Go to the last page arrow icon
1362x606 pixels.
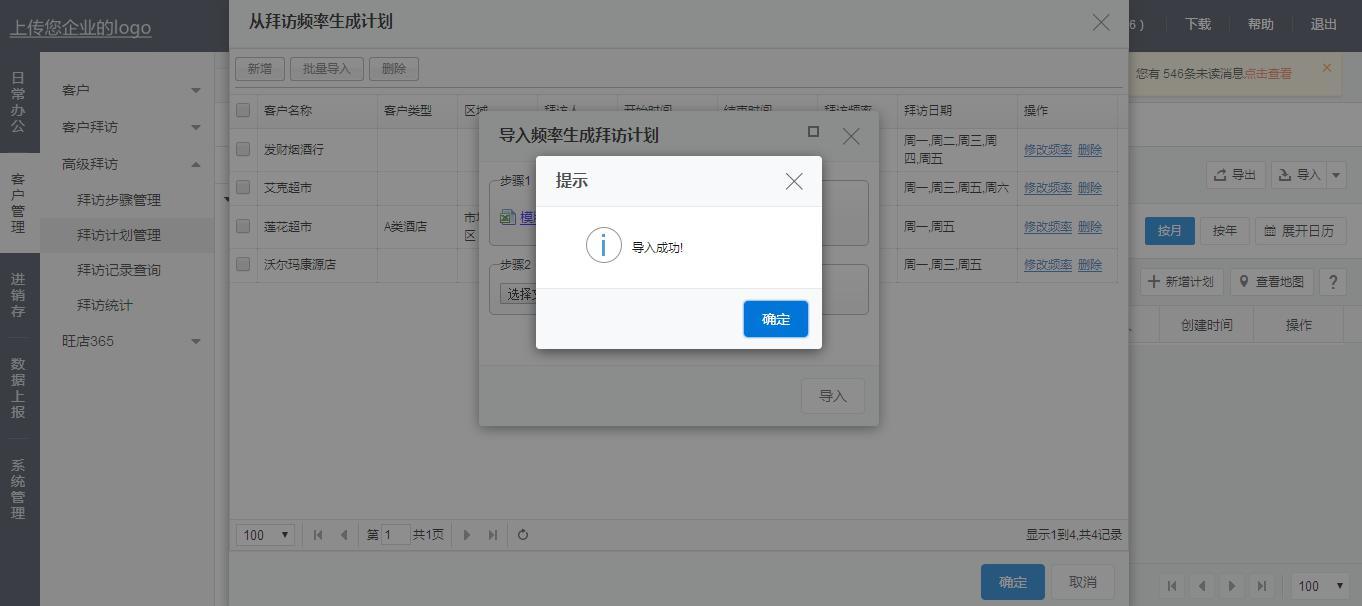click(492, 535)
